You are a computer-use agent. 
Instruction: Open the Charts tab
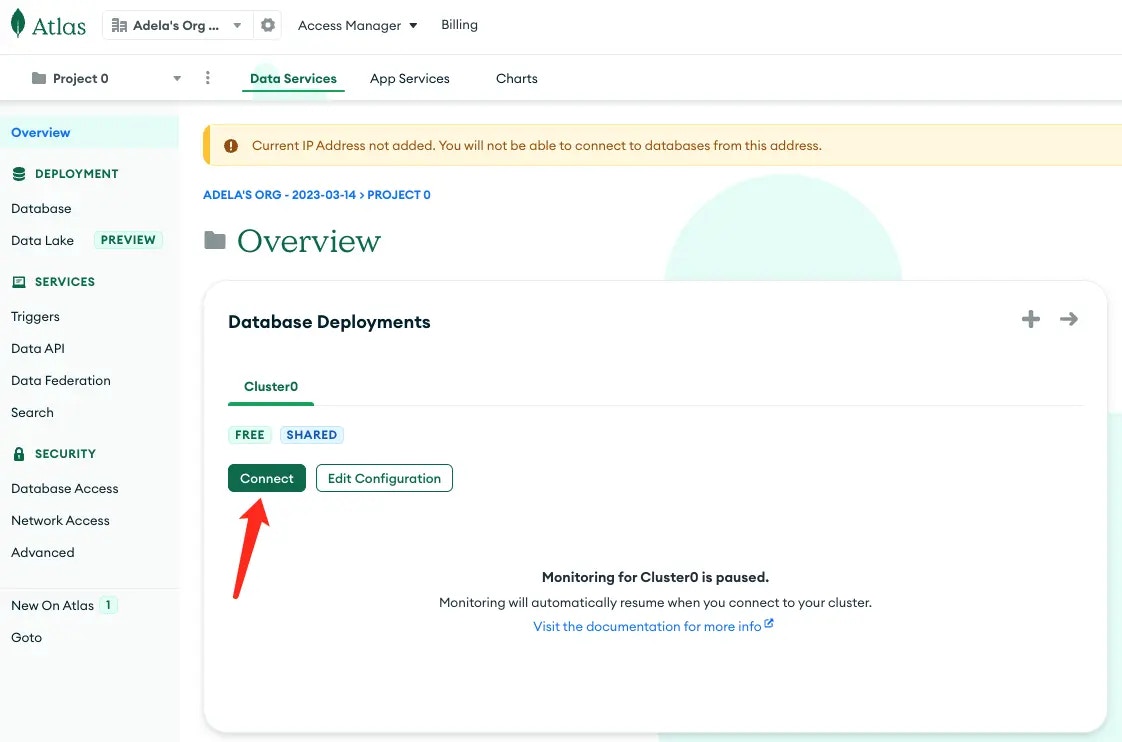click(517, 79)
